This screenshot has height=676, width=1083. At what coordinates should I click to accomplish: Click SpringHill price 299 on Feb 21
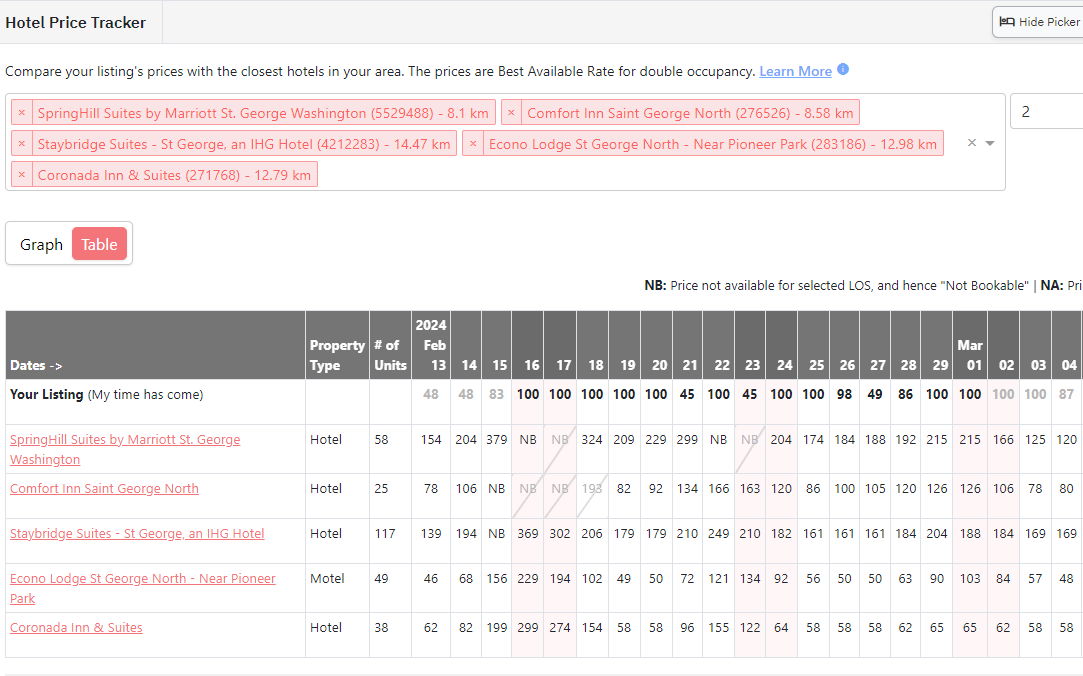[x=687, y=440]
